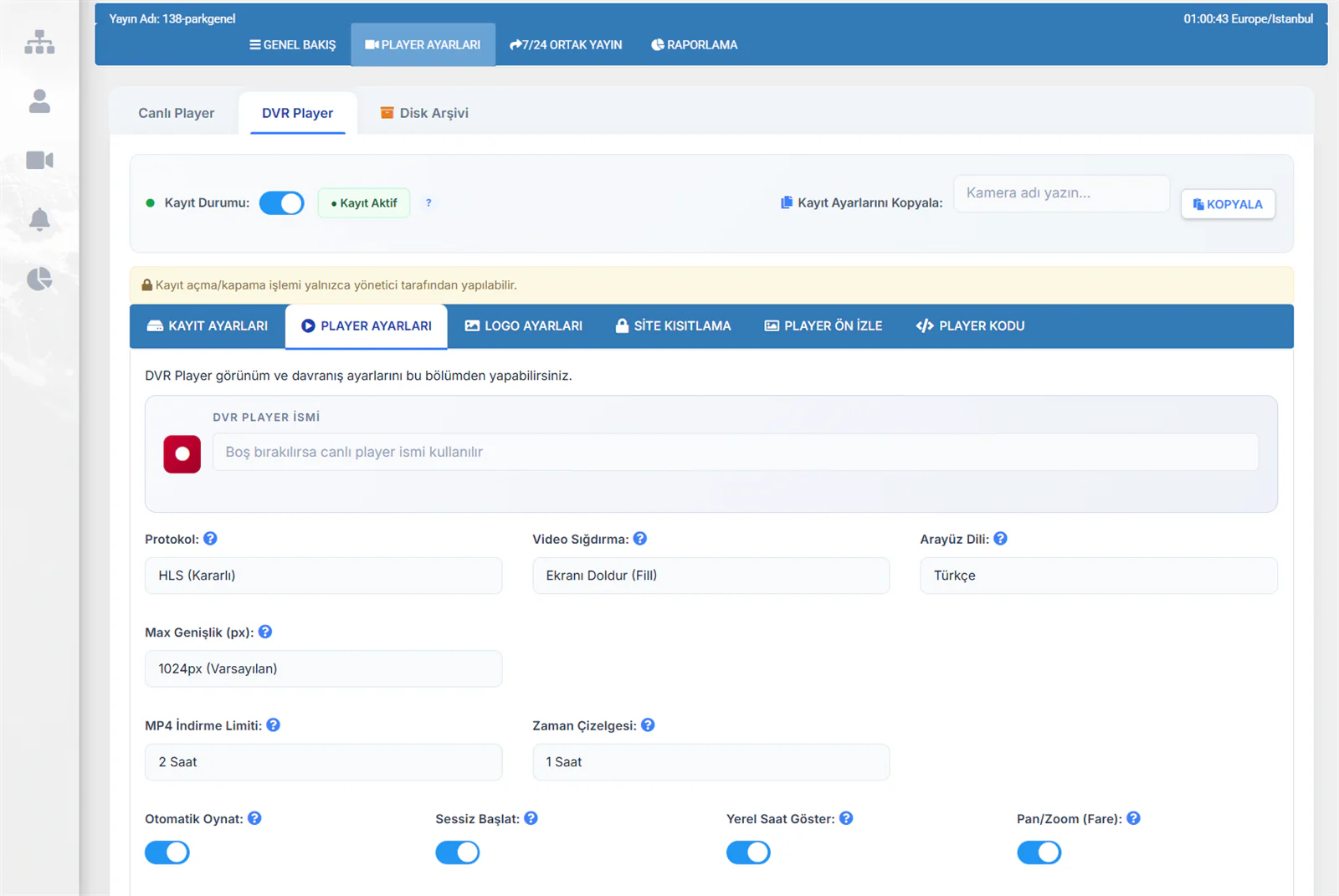
Task: Open the notifications bell icon
Action: (x=39, y=219)
